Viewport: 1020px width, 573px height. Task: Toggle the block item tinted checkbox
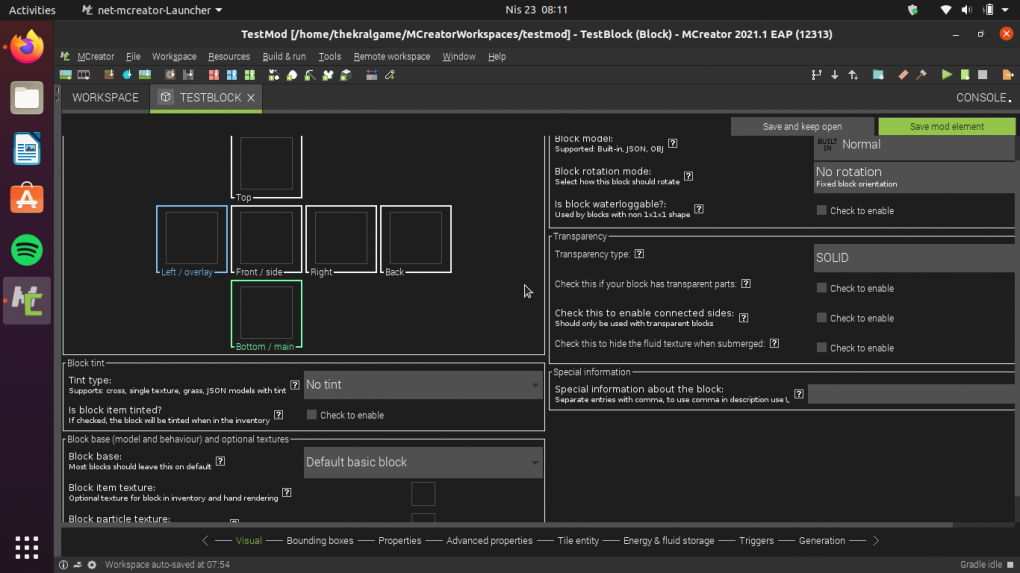[x=312, y=415]
